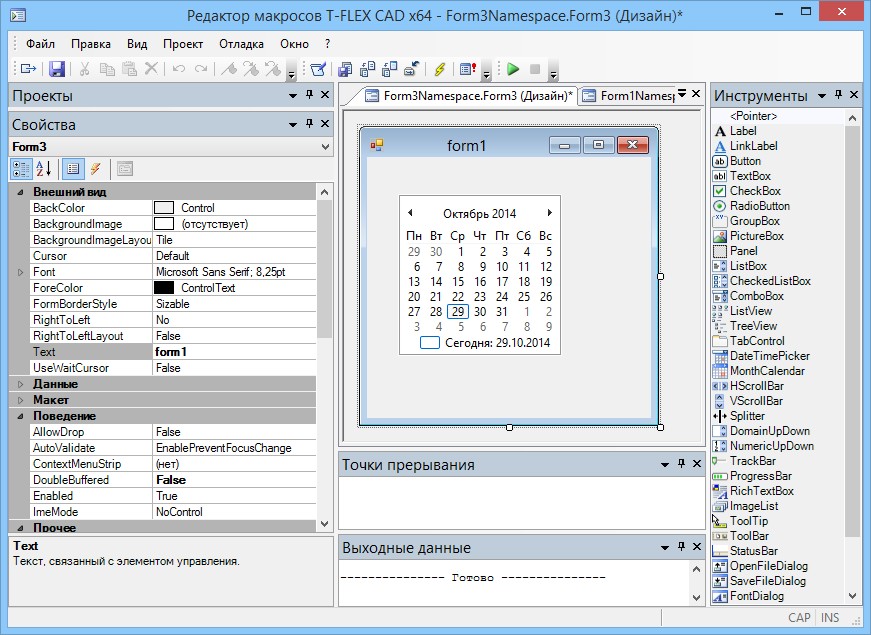871x635 pixels.
Task: Click the breakpoints window toolbar icon
Action: click(x=467, y=69)
